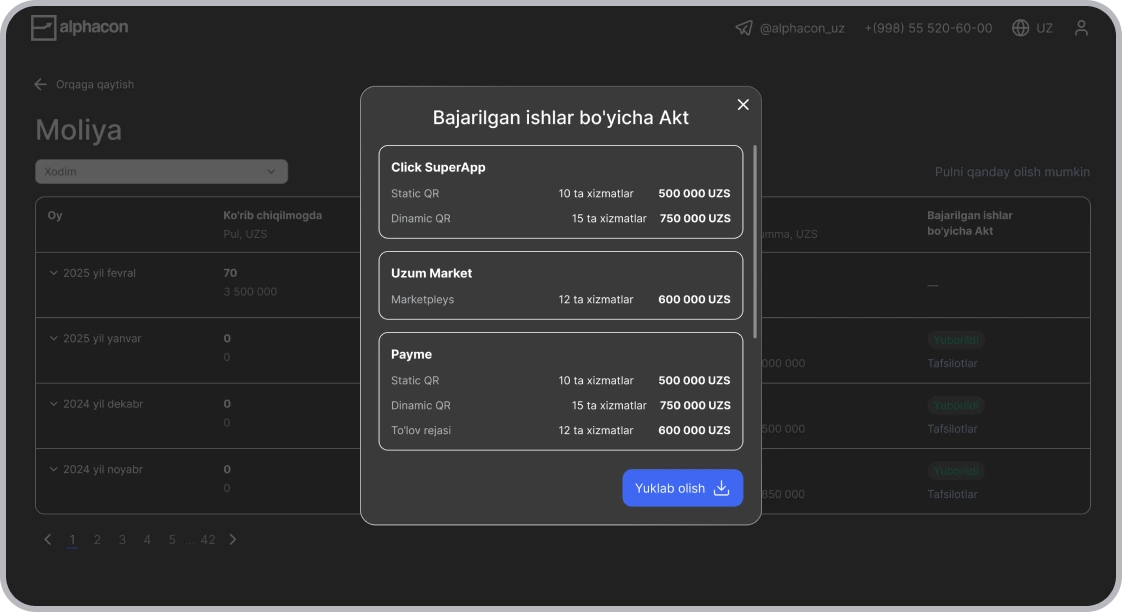Screen dimensions: 1122x612
Task: Click the 3 500 000 amount for 2025 yil fevral
Action: 250,291
